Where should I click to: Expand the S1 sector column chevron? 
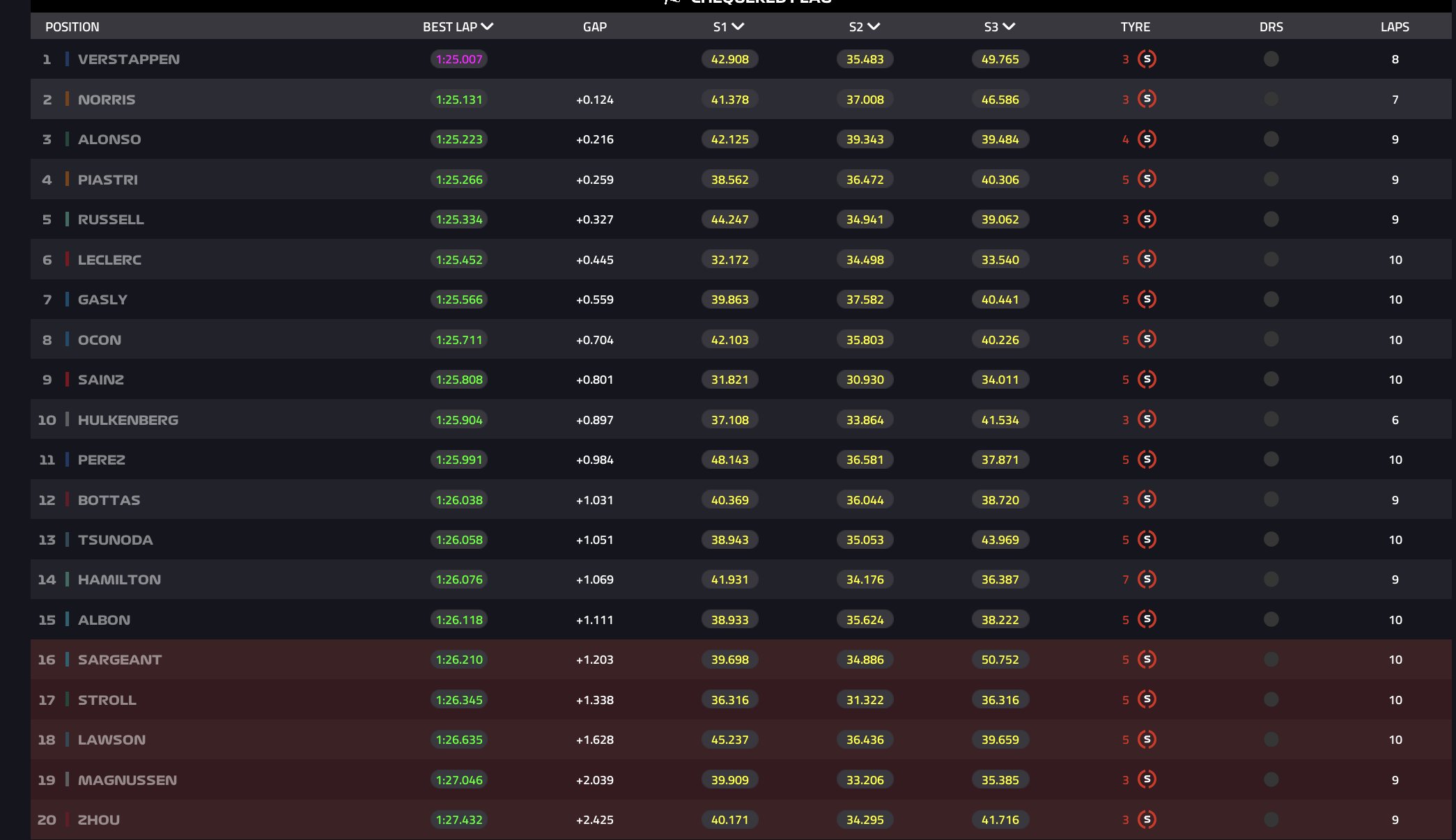point(738,26)
